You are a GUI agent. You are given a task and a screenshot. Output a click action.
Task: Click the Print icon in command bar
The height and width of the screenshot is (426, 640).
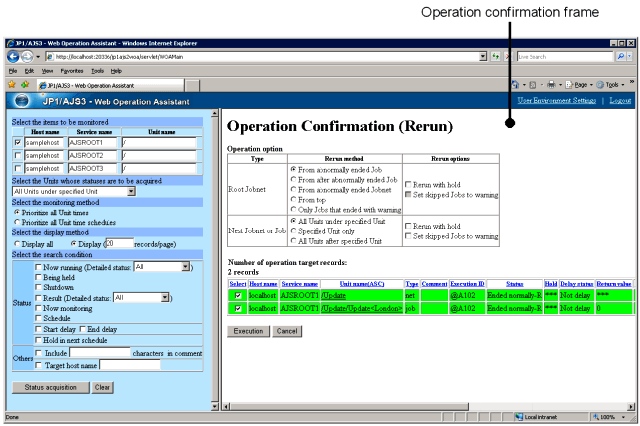tap(553, 85)
